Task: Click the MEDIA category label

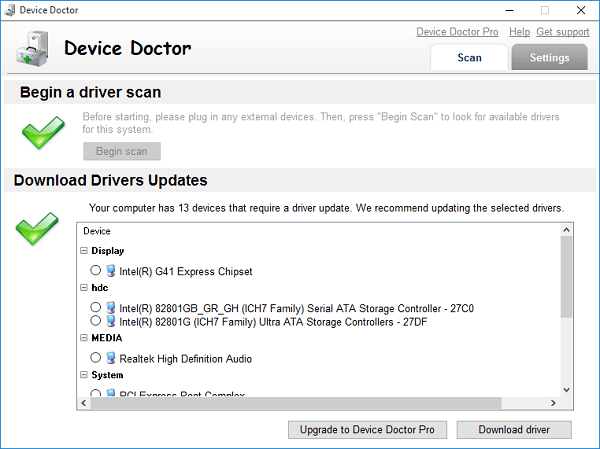Action: 107,338
